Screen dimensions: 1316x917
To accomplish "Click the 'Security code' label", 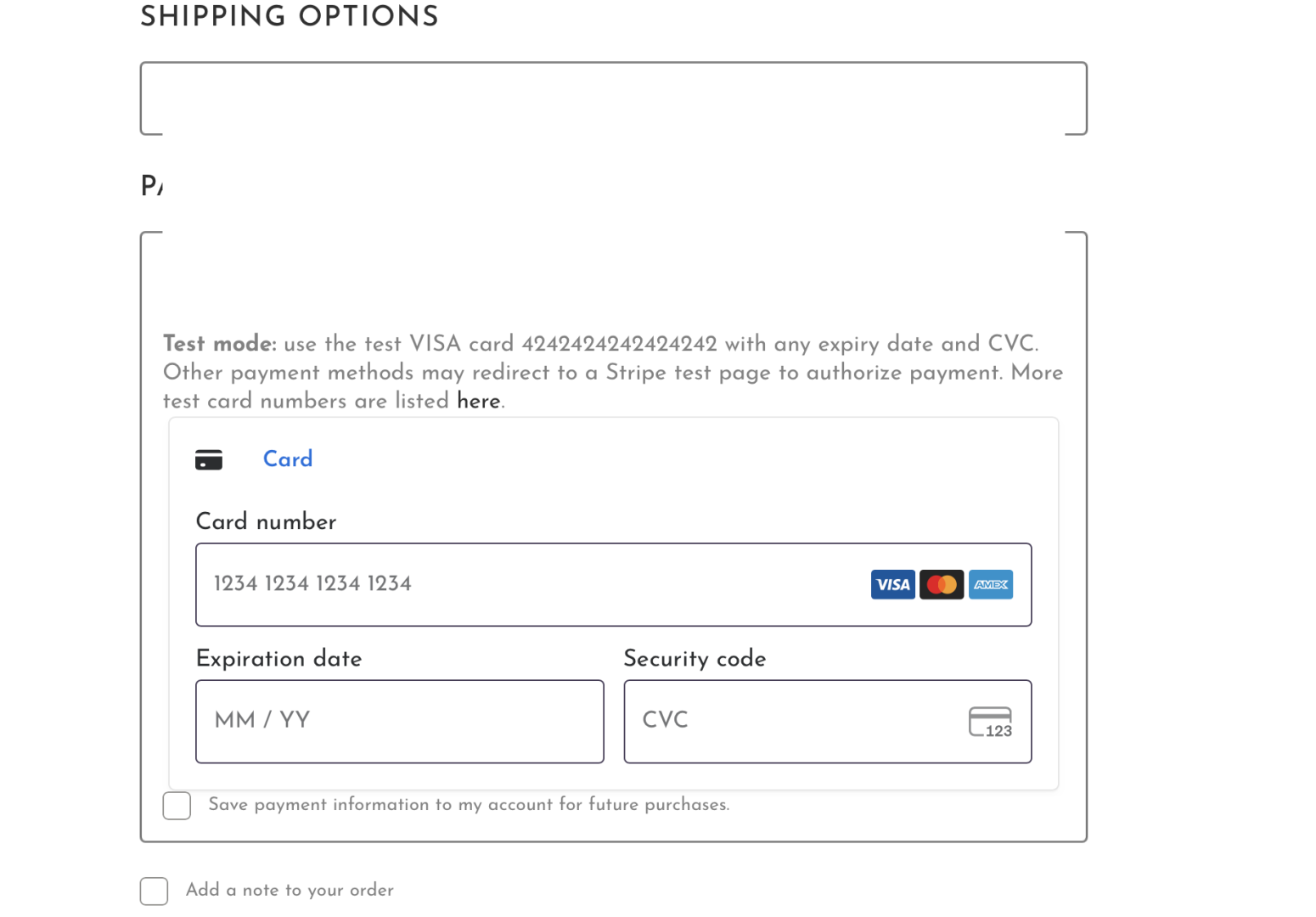I will click(x=695, y=659).
